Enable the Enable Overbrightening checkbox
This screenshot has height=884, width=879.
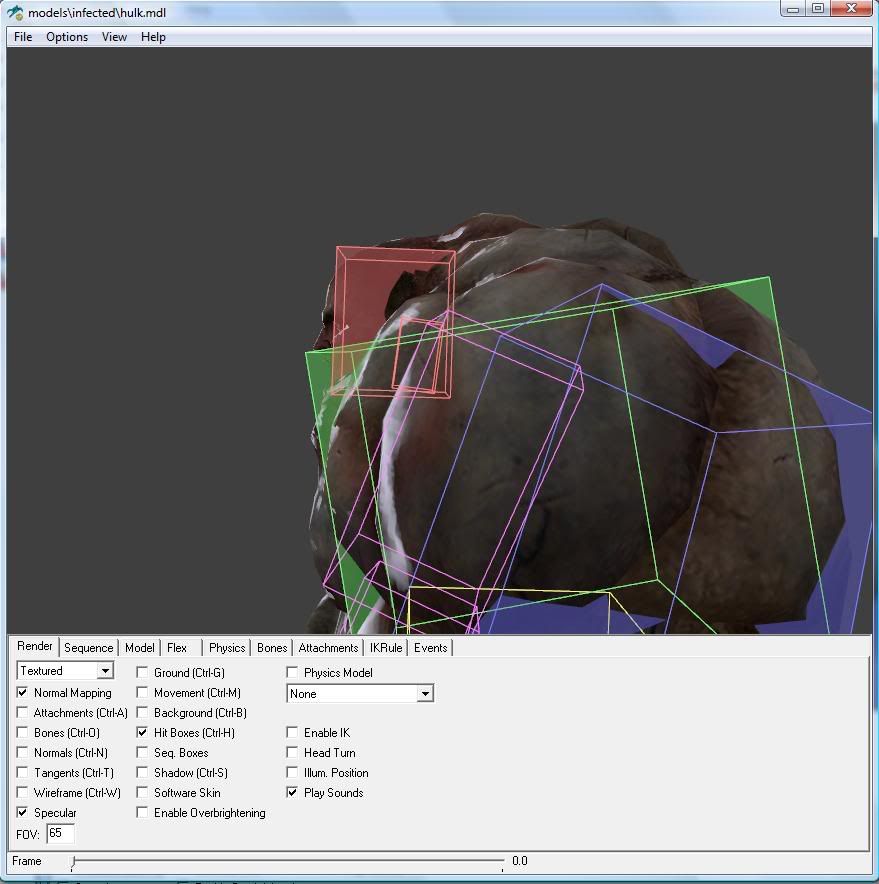click(x=142, y=812)
